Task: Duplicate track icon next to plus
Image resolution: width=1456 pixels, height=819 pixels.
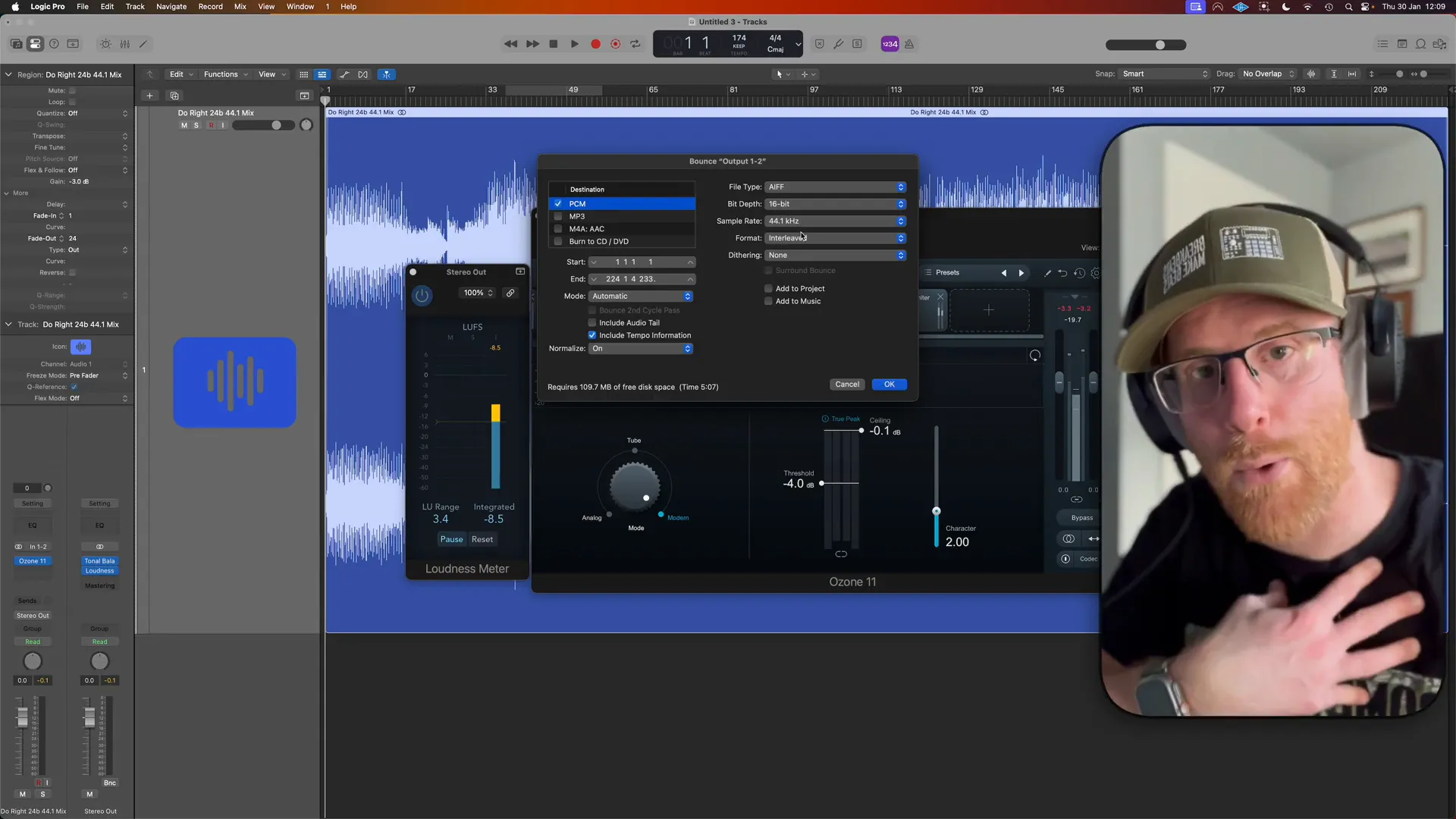Action: click(174, 96)
